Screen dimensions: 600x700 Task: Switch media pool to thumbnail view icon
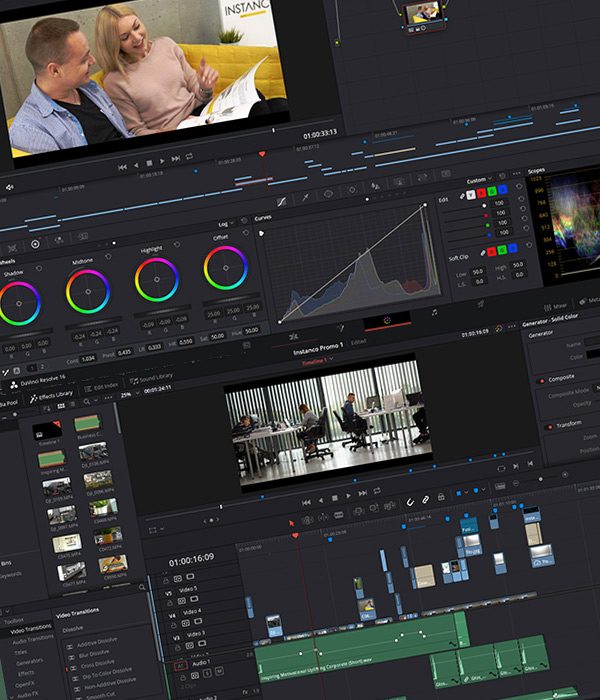point(61,406)
